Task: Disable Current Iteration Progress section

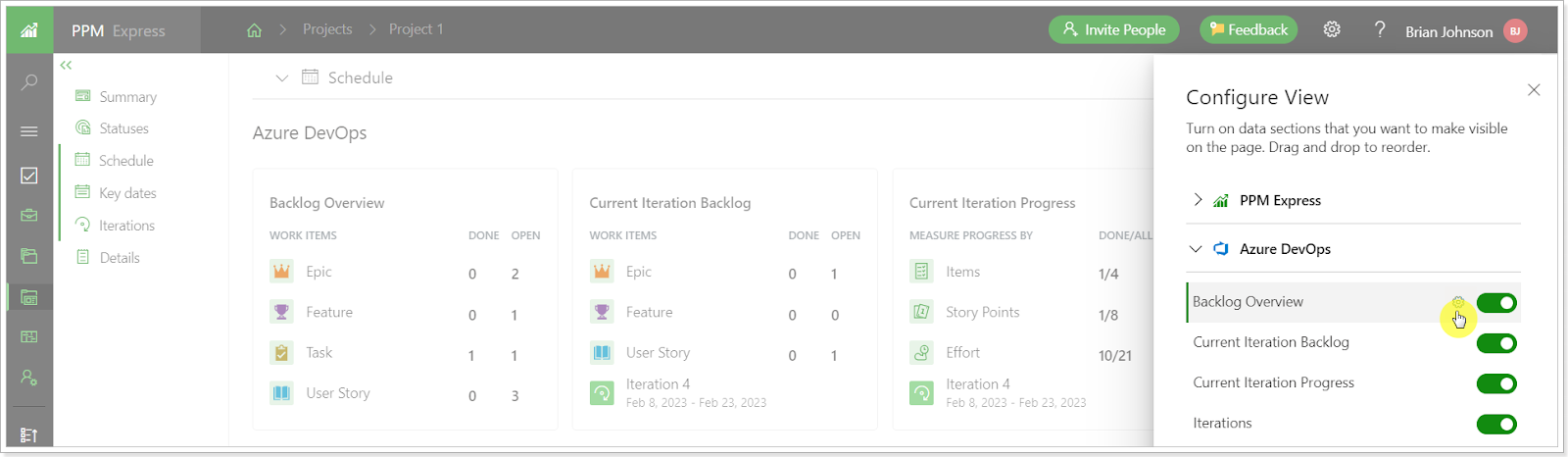Action: pyautogui.click(x=1496, y=383)
